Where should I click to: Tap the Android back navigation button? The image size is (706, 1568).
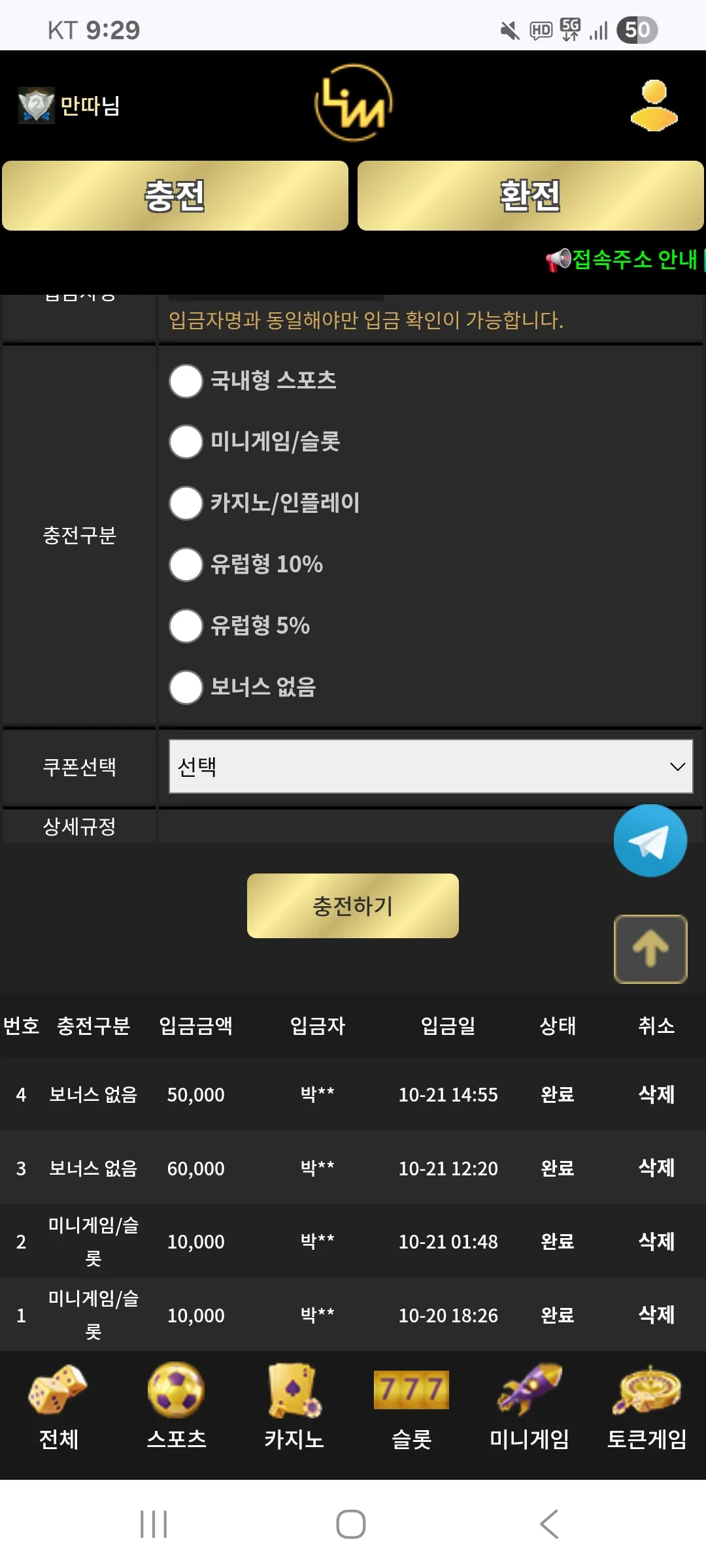click(549, 1524)
